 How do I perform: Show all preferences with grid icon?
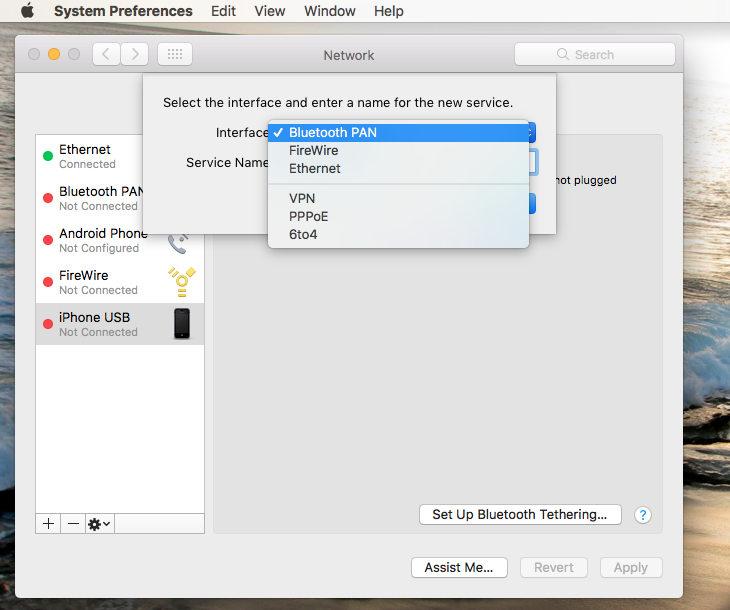175,54
